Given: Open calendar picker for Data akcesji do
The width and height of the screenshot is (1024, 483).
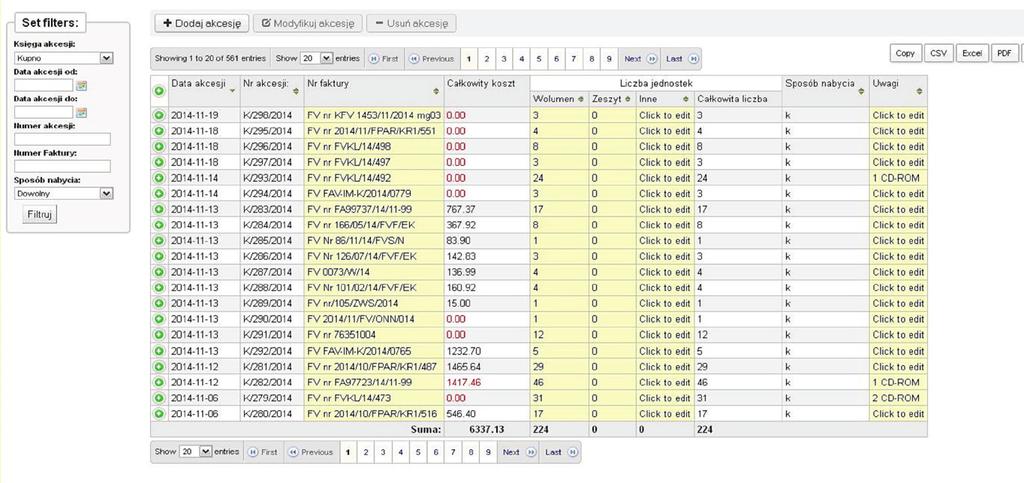Looking at the screenshot, I should point(82,113).
